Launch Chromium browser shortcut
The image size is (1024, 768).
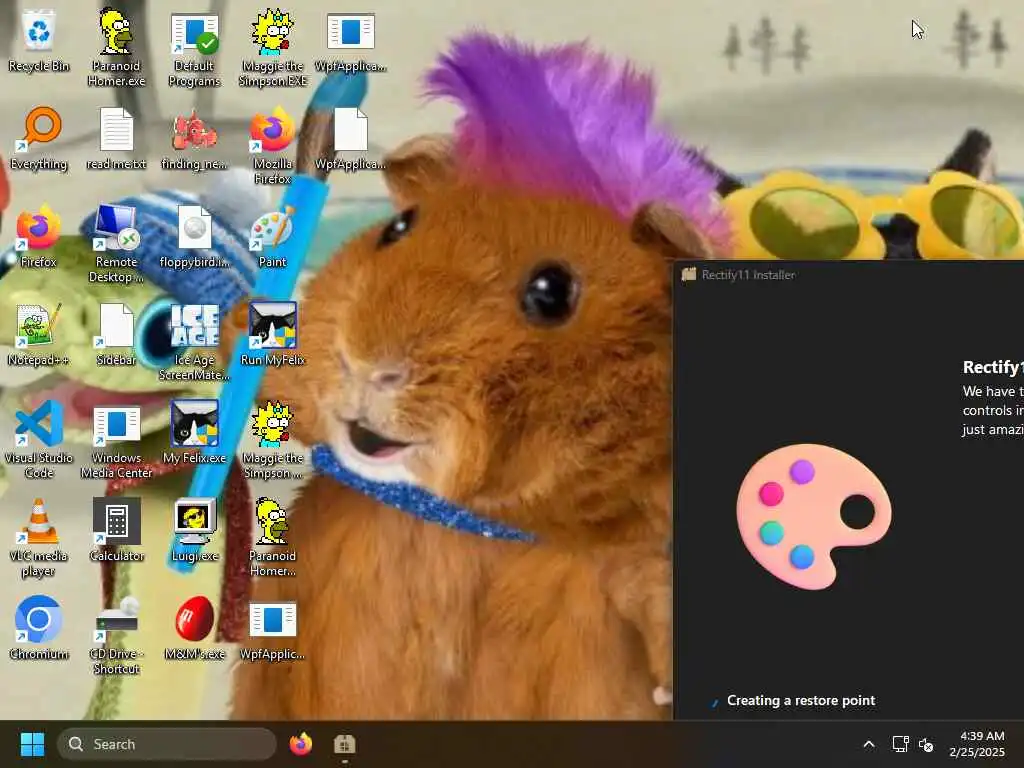39,628
